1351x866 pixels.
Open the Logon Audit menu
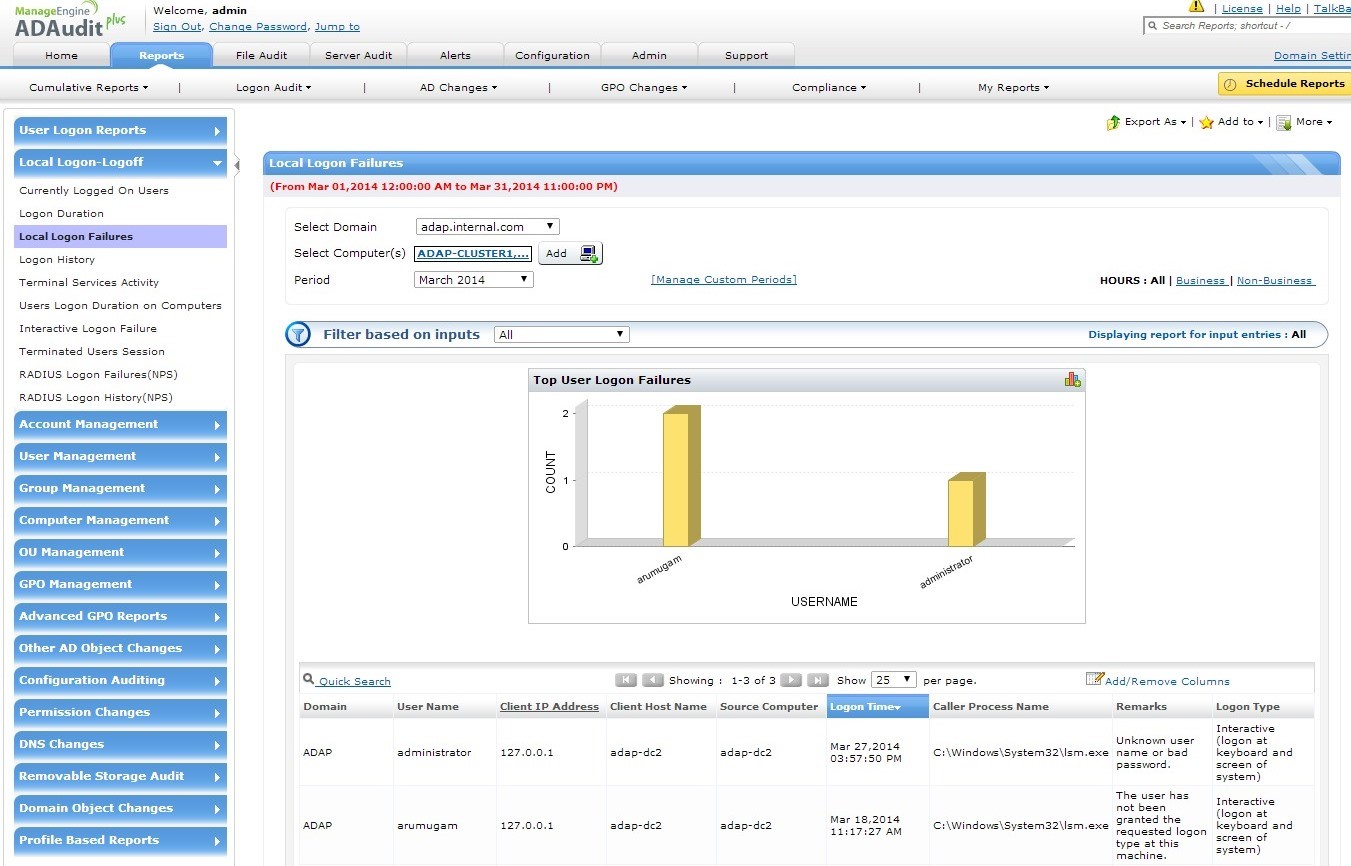click(x=273, y=88)
